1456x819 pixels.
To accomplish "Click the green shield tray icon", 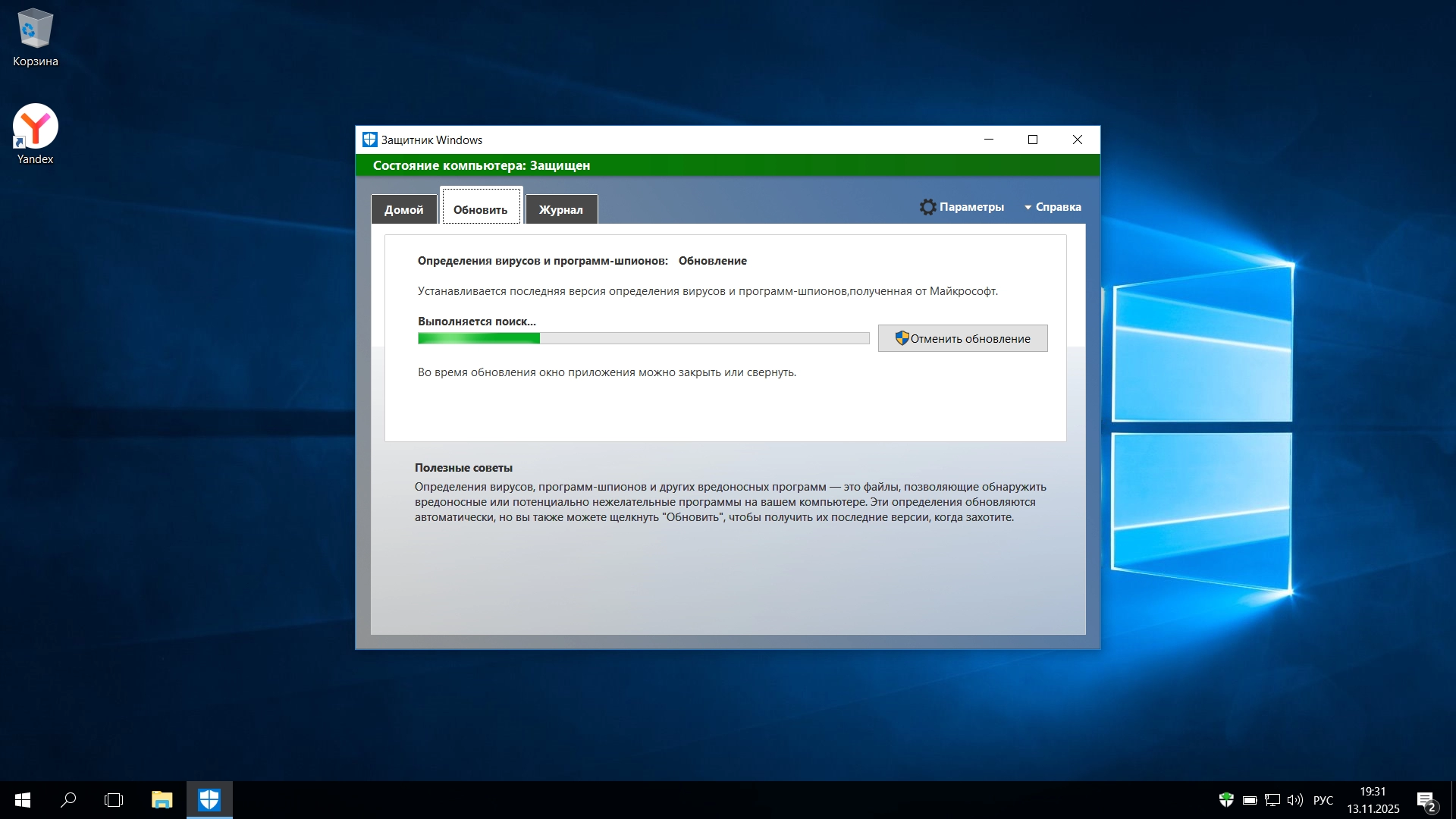I will tap(1225, 800).
